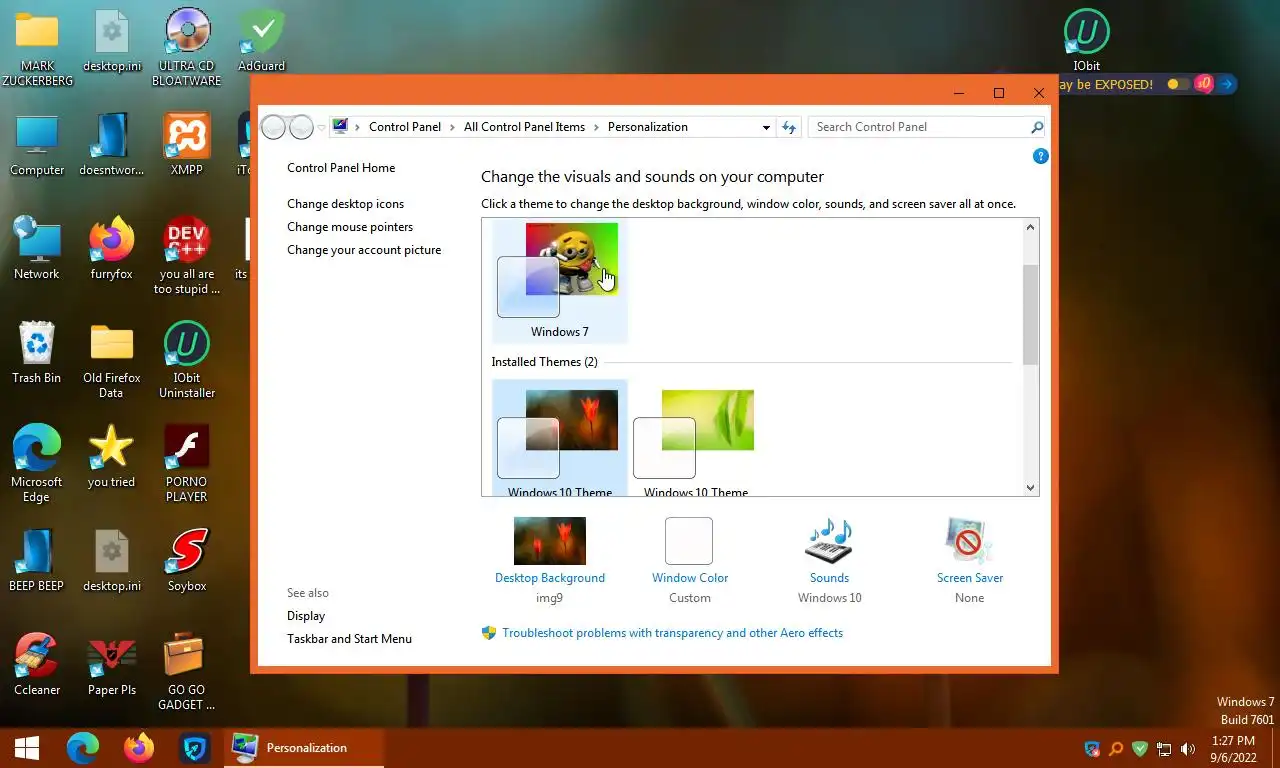Screen dimensions: 1280x768
Task: Click the theme list scroll up arrow
Action: coord(1031,227)
